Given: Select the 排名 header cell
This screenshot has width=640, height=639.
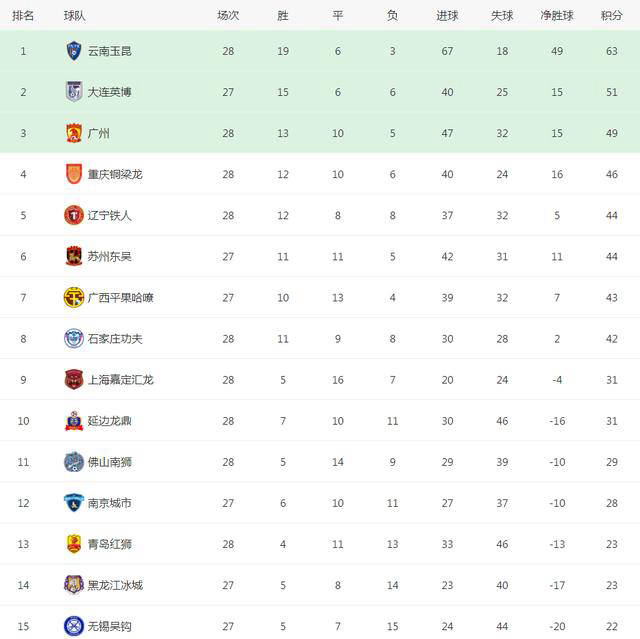Looking at the screenshot, I should [x=23, y=16].
